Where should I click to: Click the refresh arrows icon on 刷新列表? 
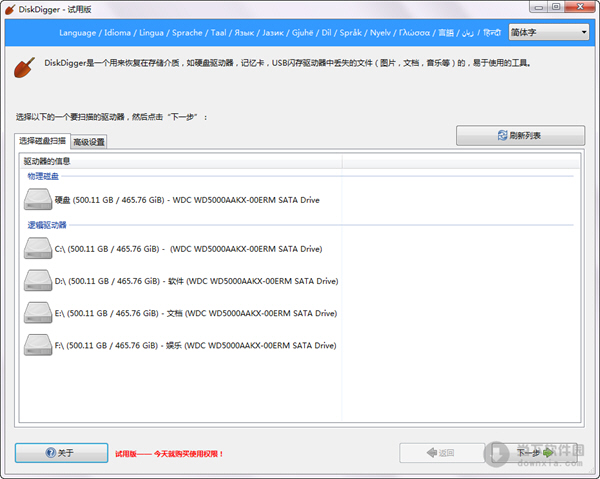click(502, 135)
